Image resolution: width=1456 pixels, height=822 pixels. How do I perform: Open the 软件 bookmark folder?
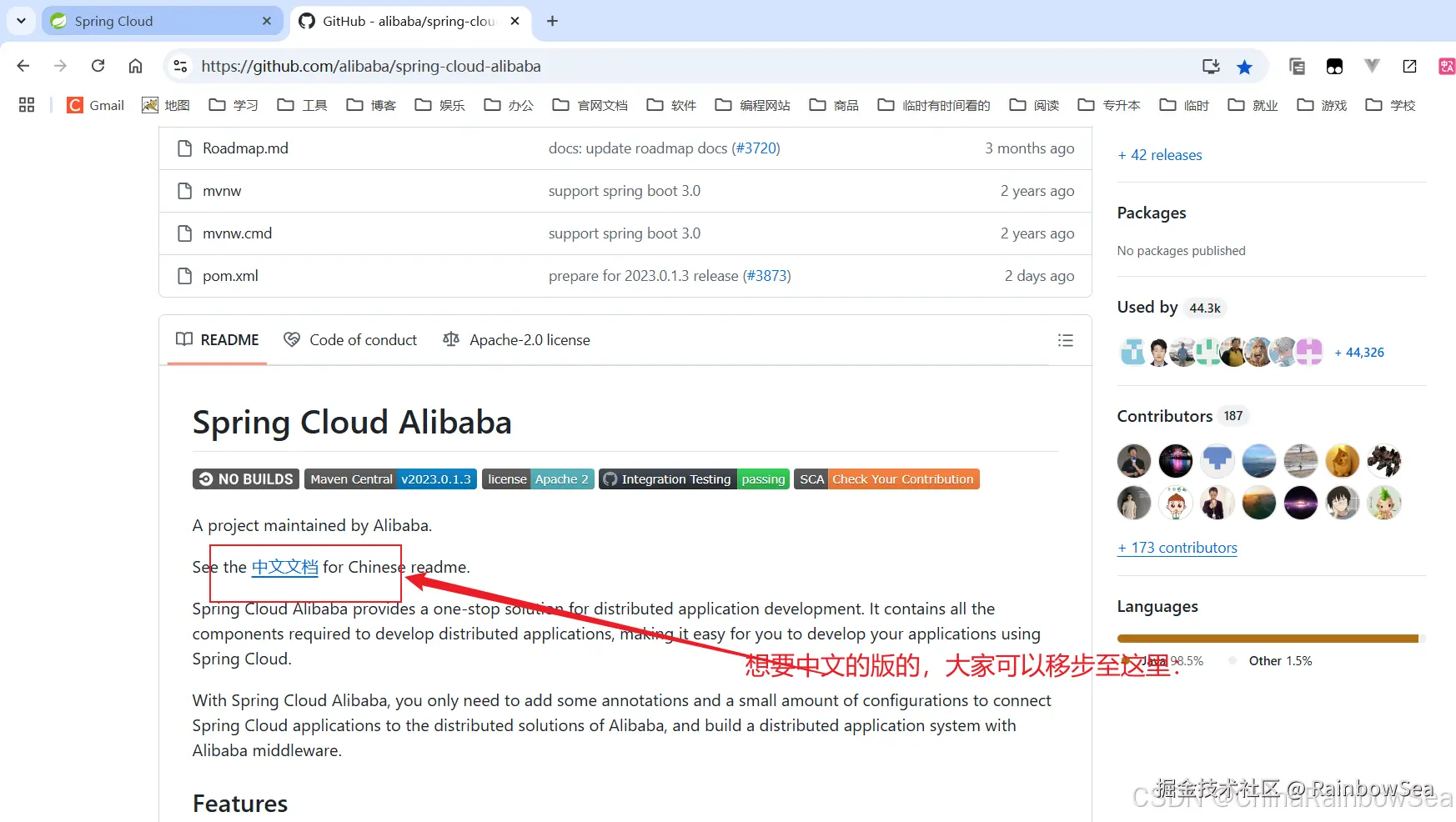671,105
